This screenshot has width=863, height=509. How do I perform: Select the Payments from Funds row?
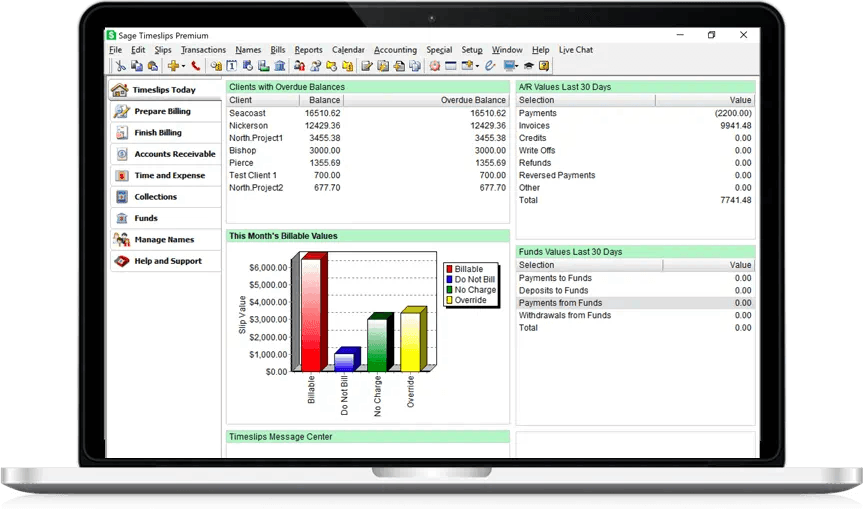click(x=635, y=303)
